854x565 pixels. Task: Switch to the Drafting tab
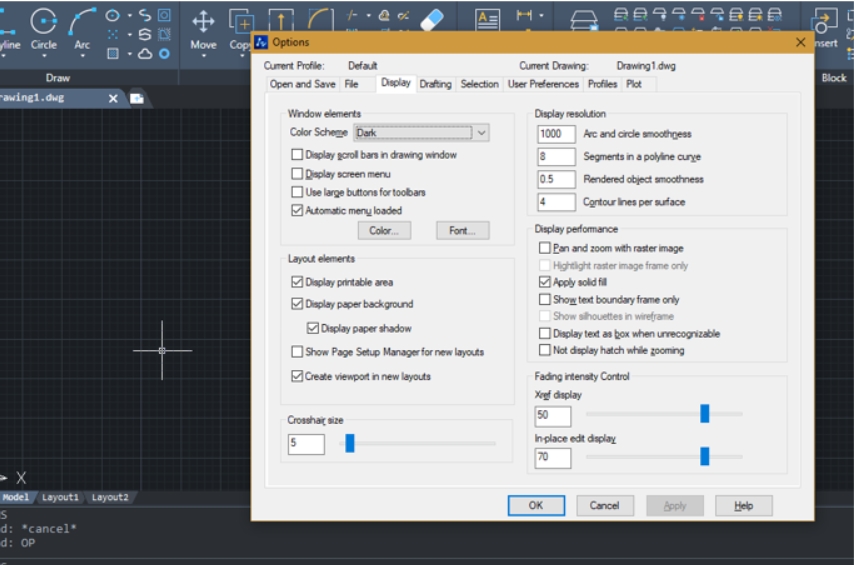(435, 84)
